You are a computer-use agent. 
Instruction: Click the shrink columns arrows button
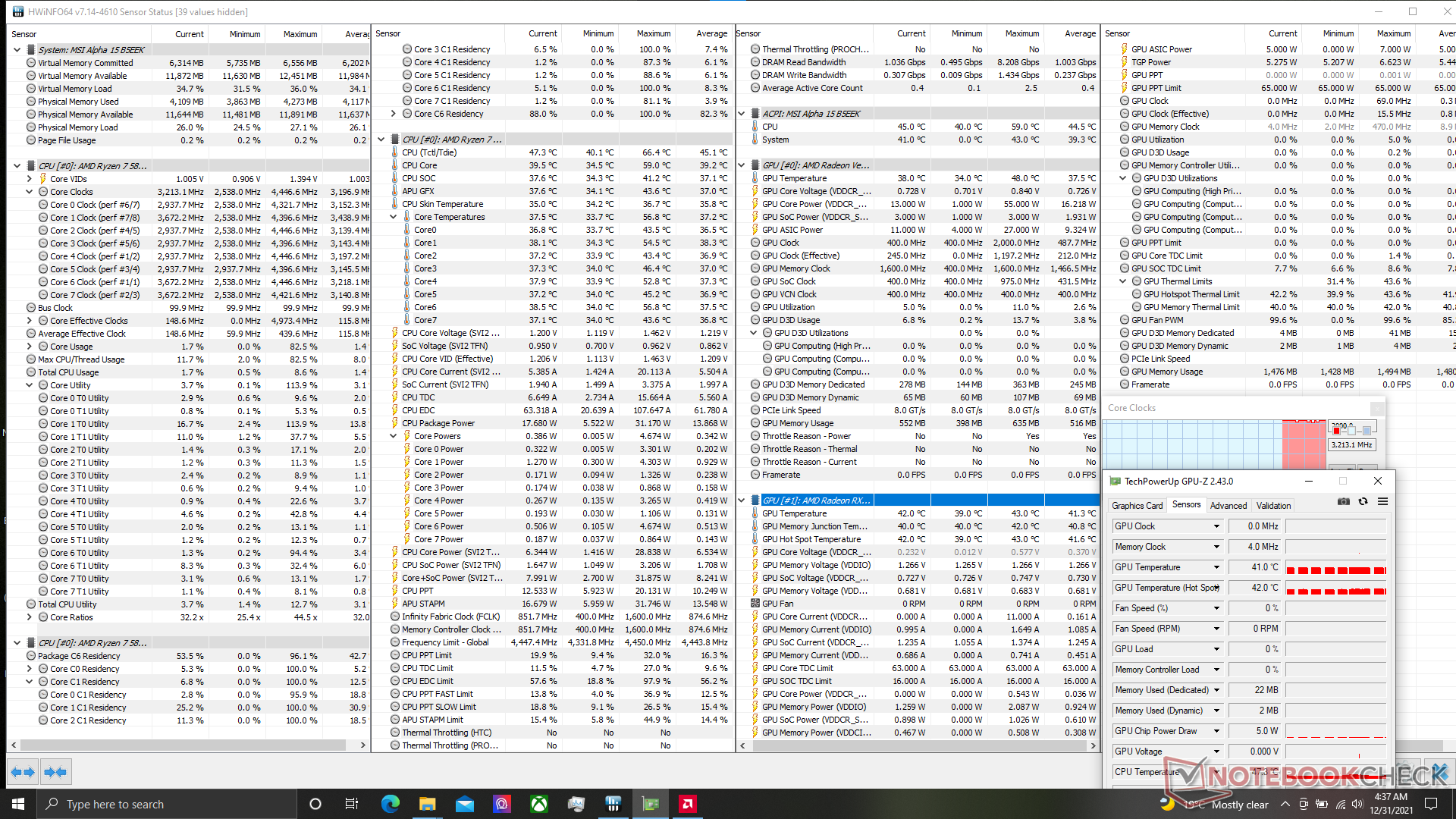(x=55, y=772)
